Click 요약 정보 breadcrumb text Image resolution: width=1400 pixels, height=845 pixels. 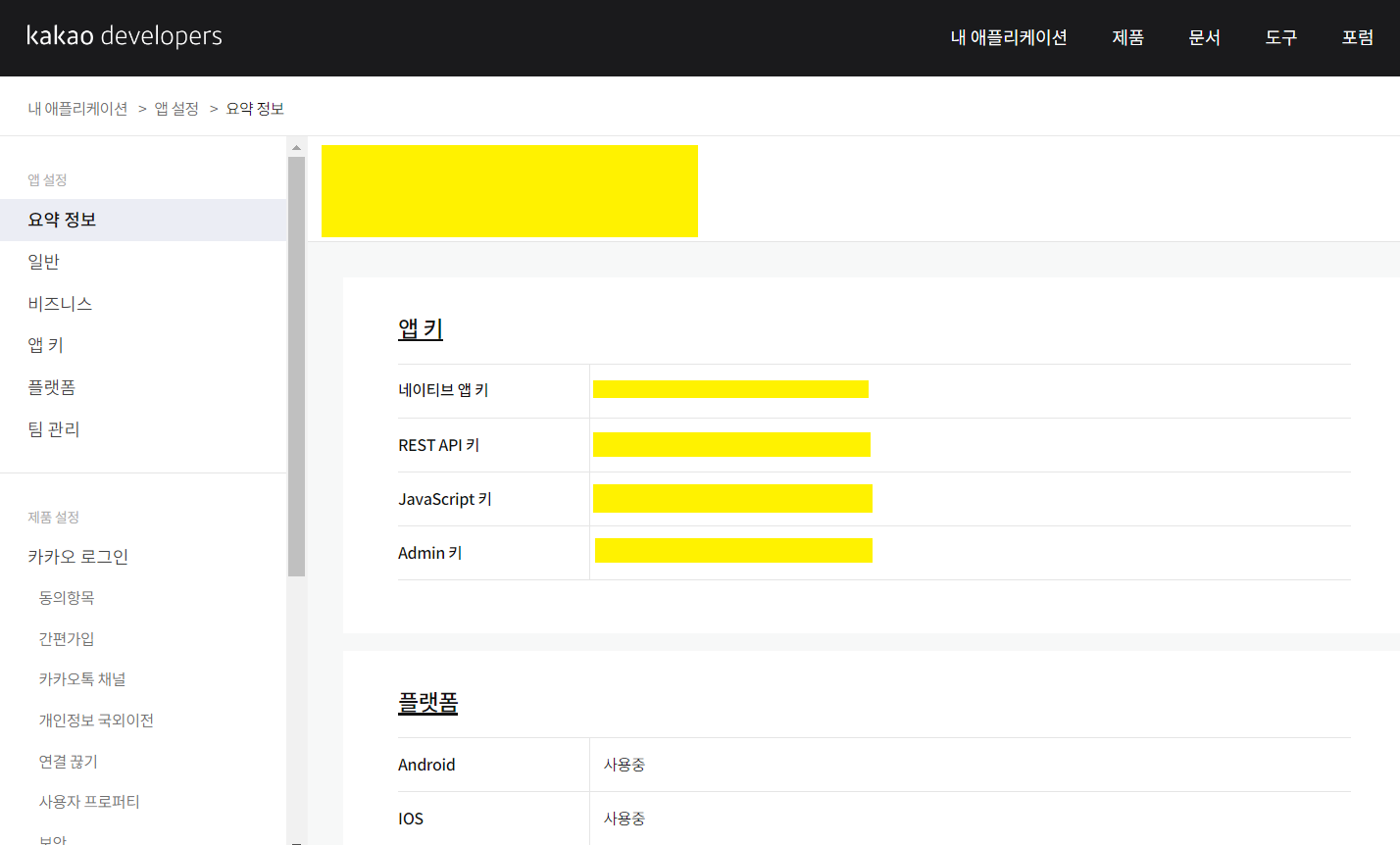click(255, 109)
